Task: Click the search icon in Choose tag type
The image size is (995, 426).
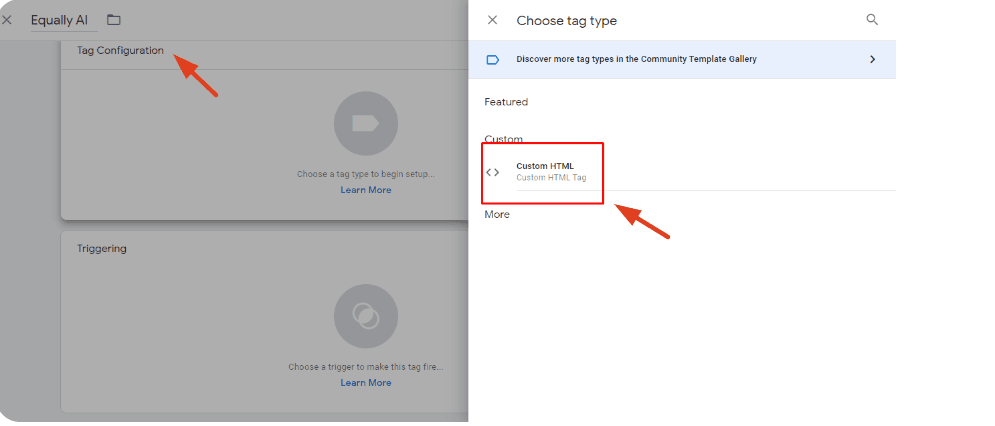Action: [872, 20]
